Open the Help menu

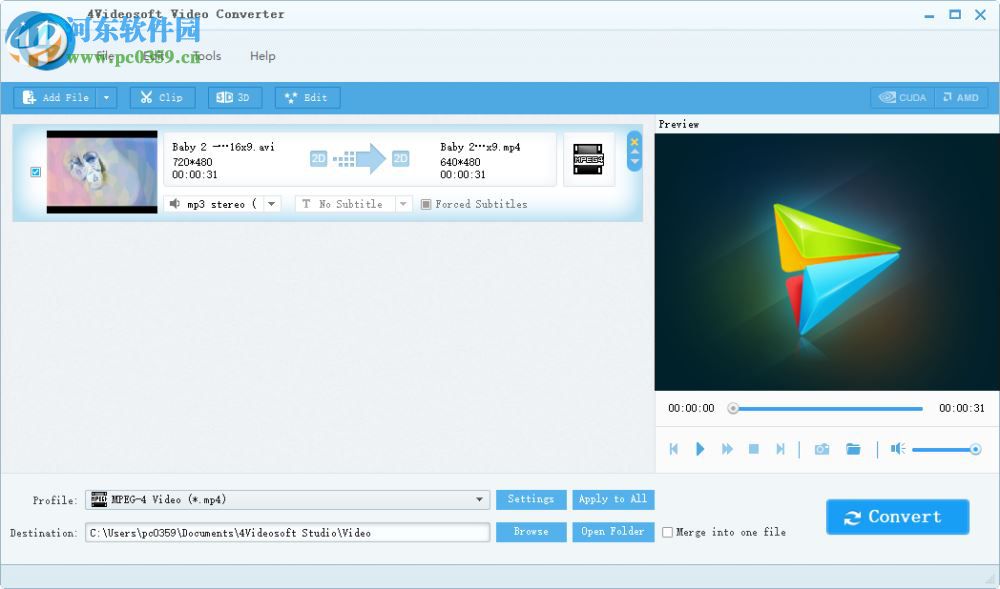(x=263, y=56)
